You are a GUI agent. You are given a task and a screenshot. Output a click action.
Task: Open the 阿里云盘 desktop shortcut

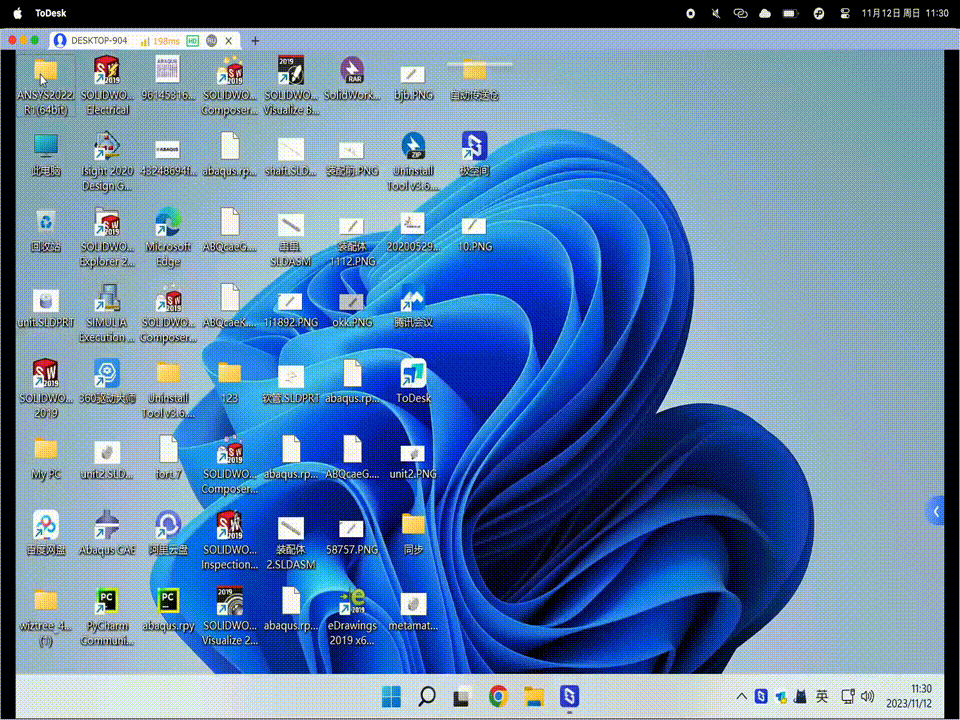coord(168,533)
